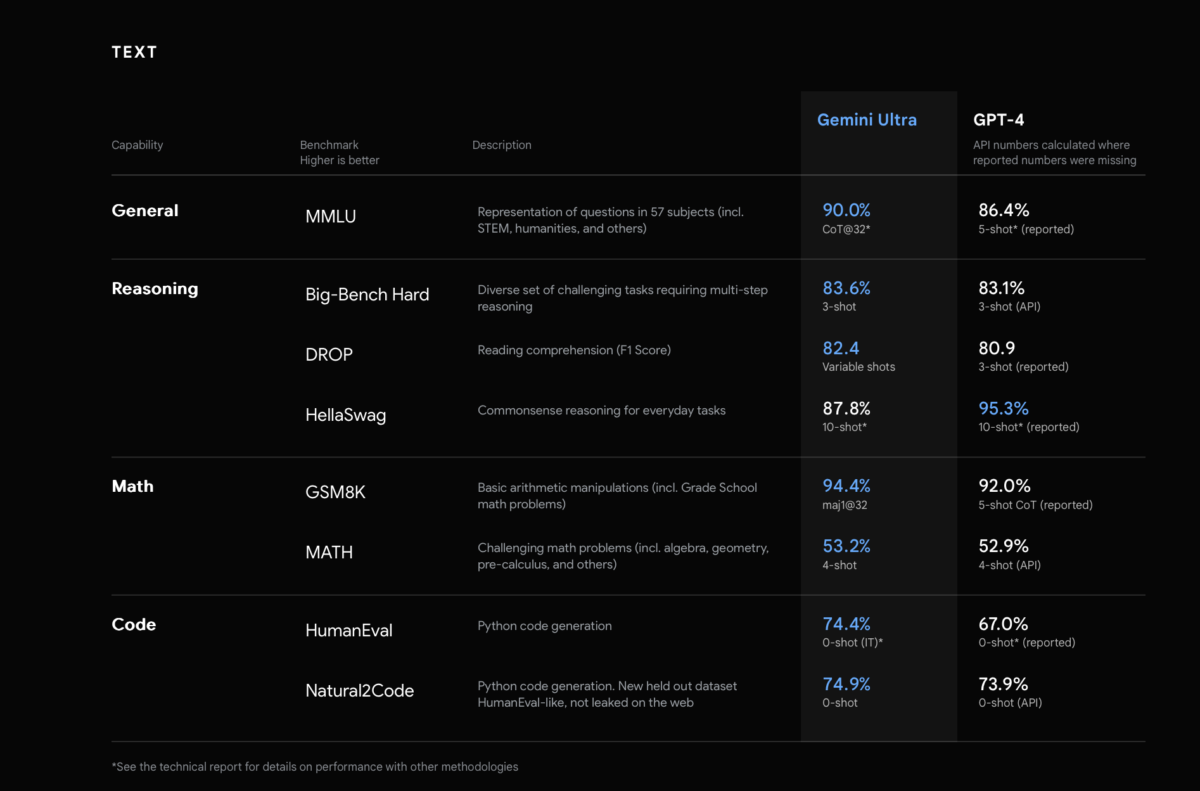
Task: Click the technical report footnote text
Action: [314, 767]
